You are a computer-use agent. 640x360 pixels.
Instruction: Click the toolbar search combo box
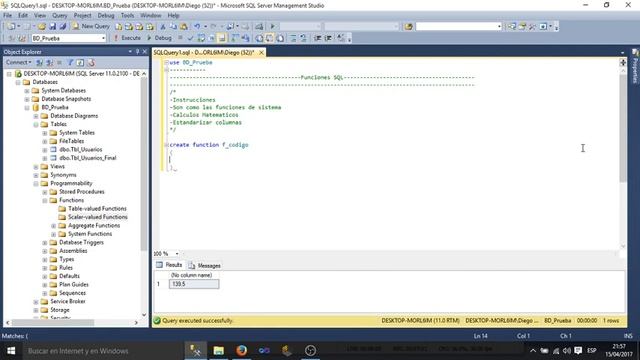(459, 27)
